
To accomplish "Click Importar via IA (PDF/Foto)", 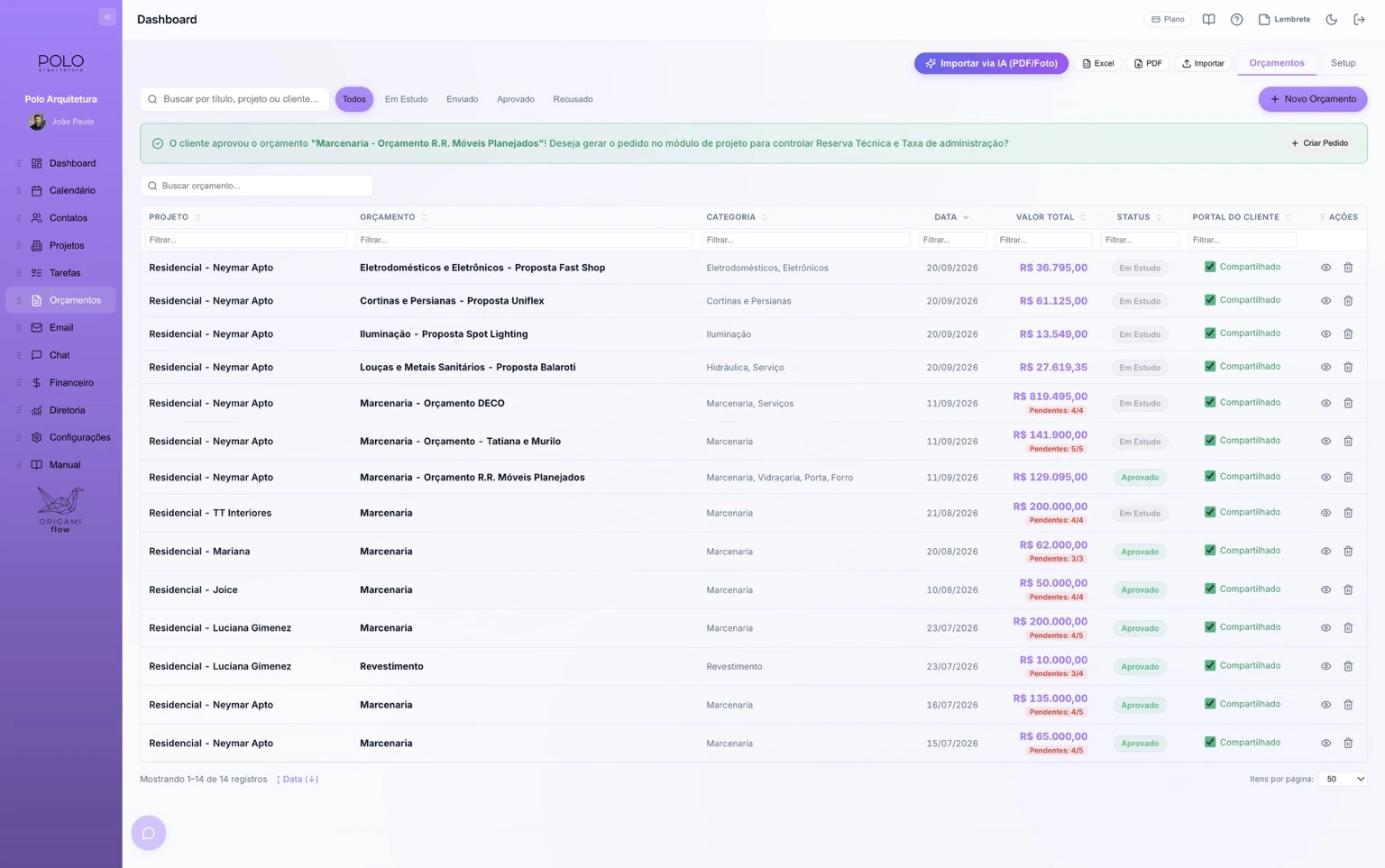I will click(991, 63).
